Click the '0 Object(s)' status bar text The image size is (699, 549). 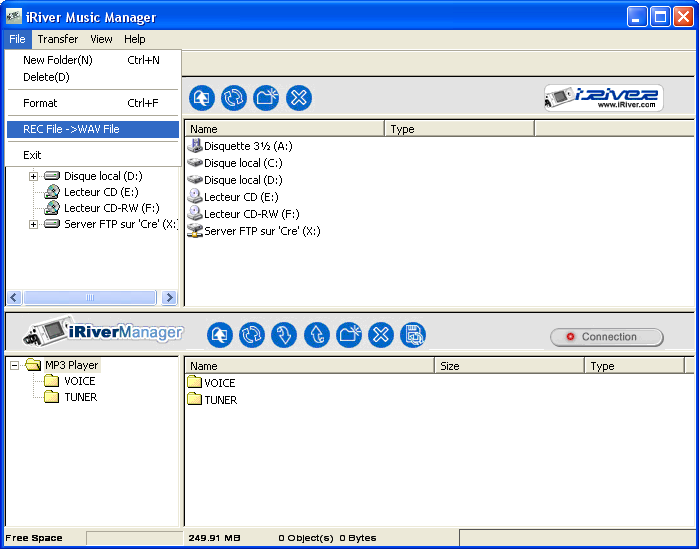click(x=306, y=538)
